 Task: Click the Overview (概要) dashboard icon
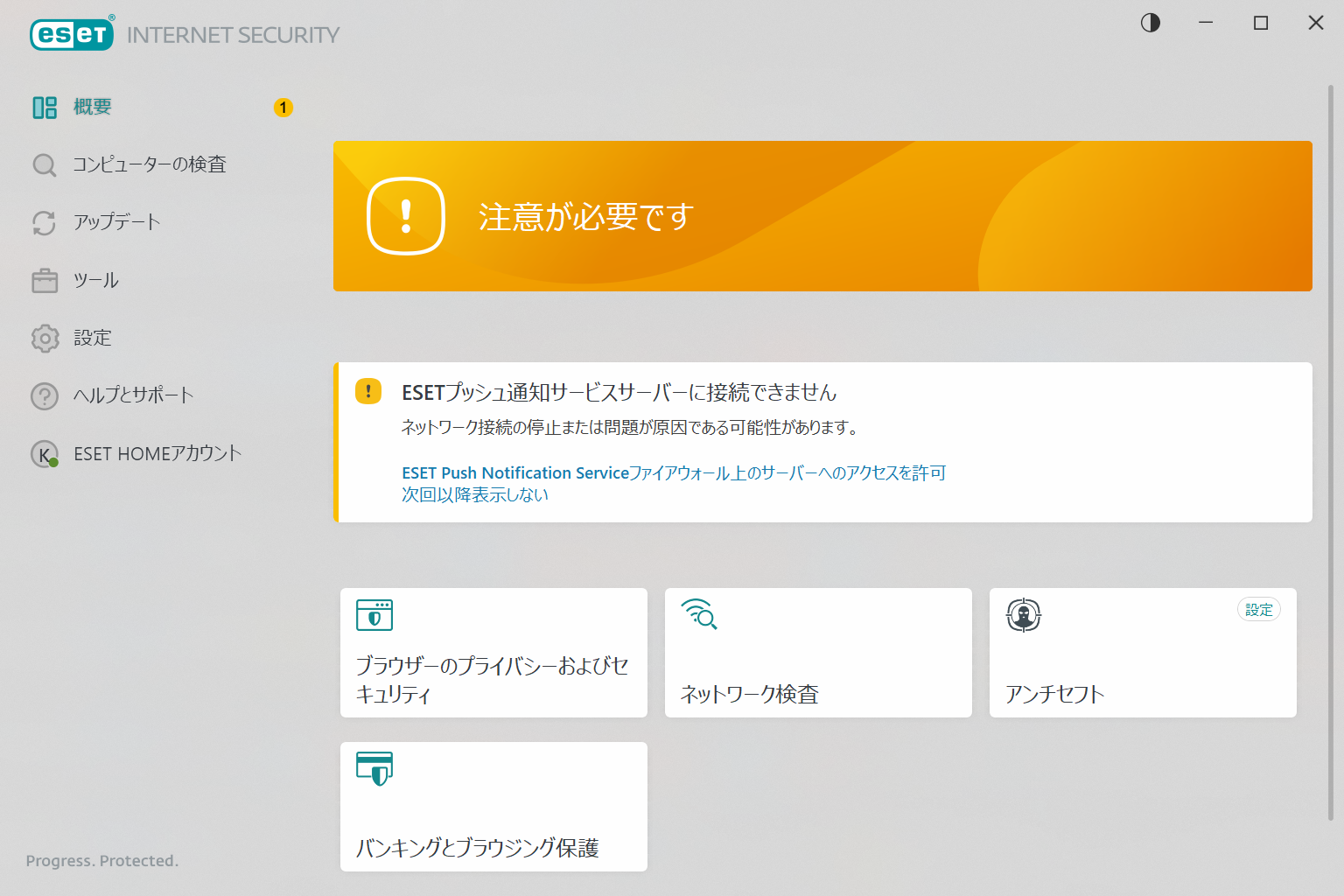(45, 108)
